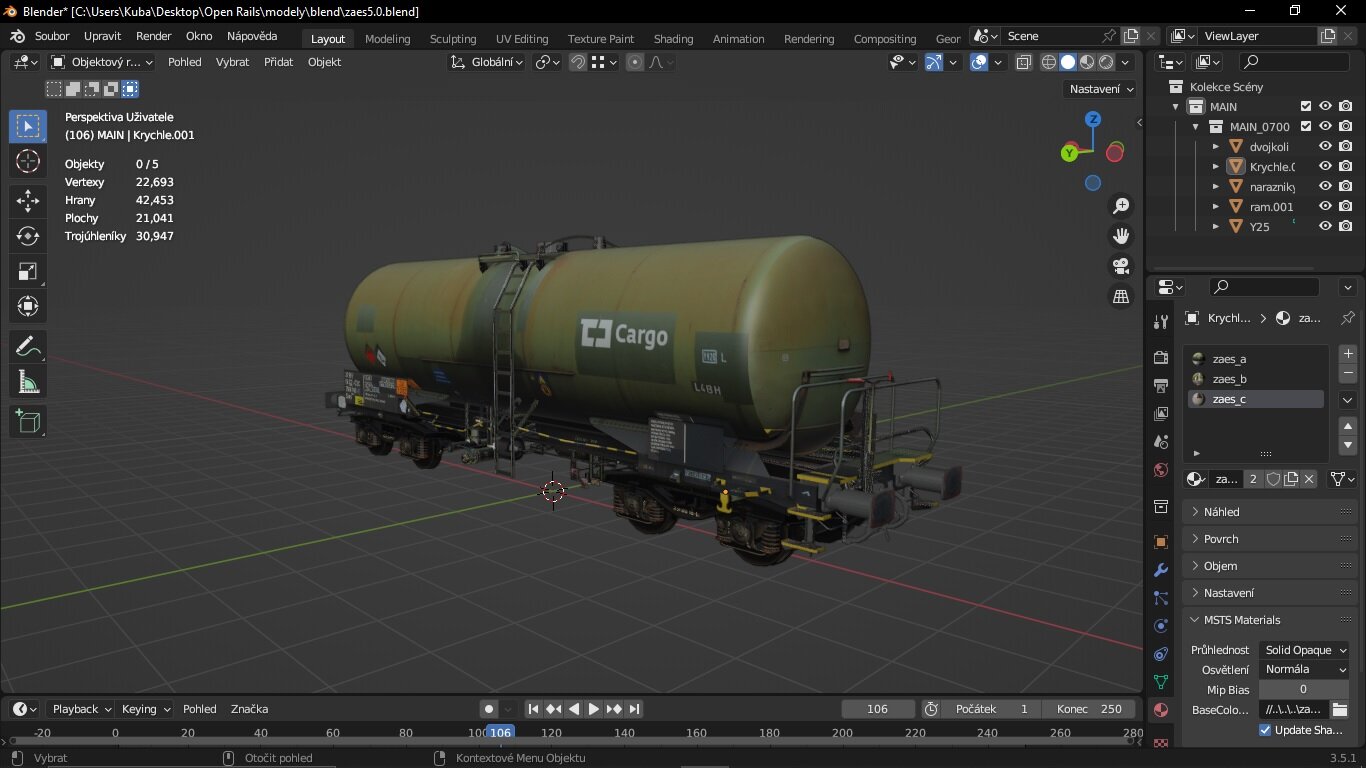
Task: Hide the dvojkoli object in outliner
Action: (x=1325, y=146)
